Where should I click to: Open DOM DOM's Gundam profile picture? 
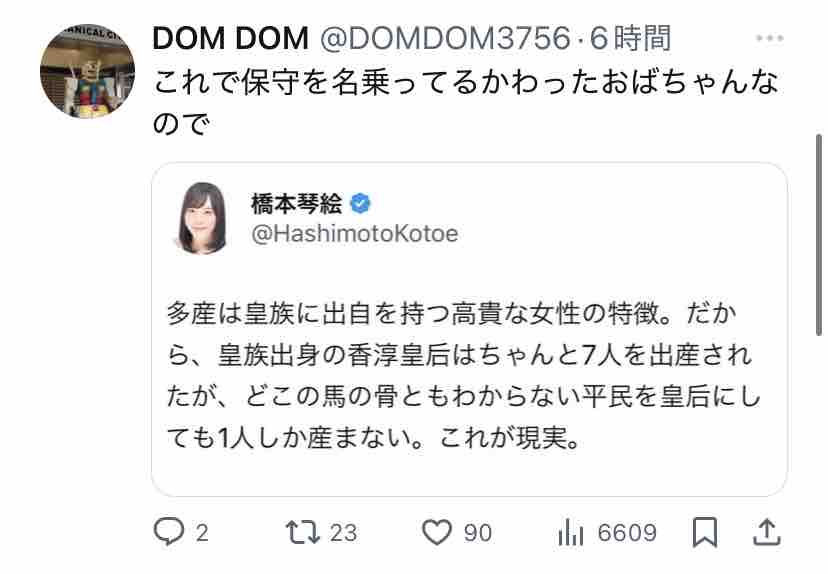tap(88, 71)
